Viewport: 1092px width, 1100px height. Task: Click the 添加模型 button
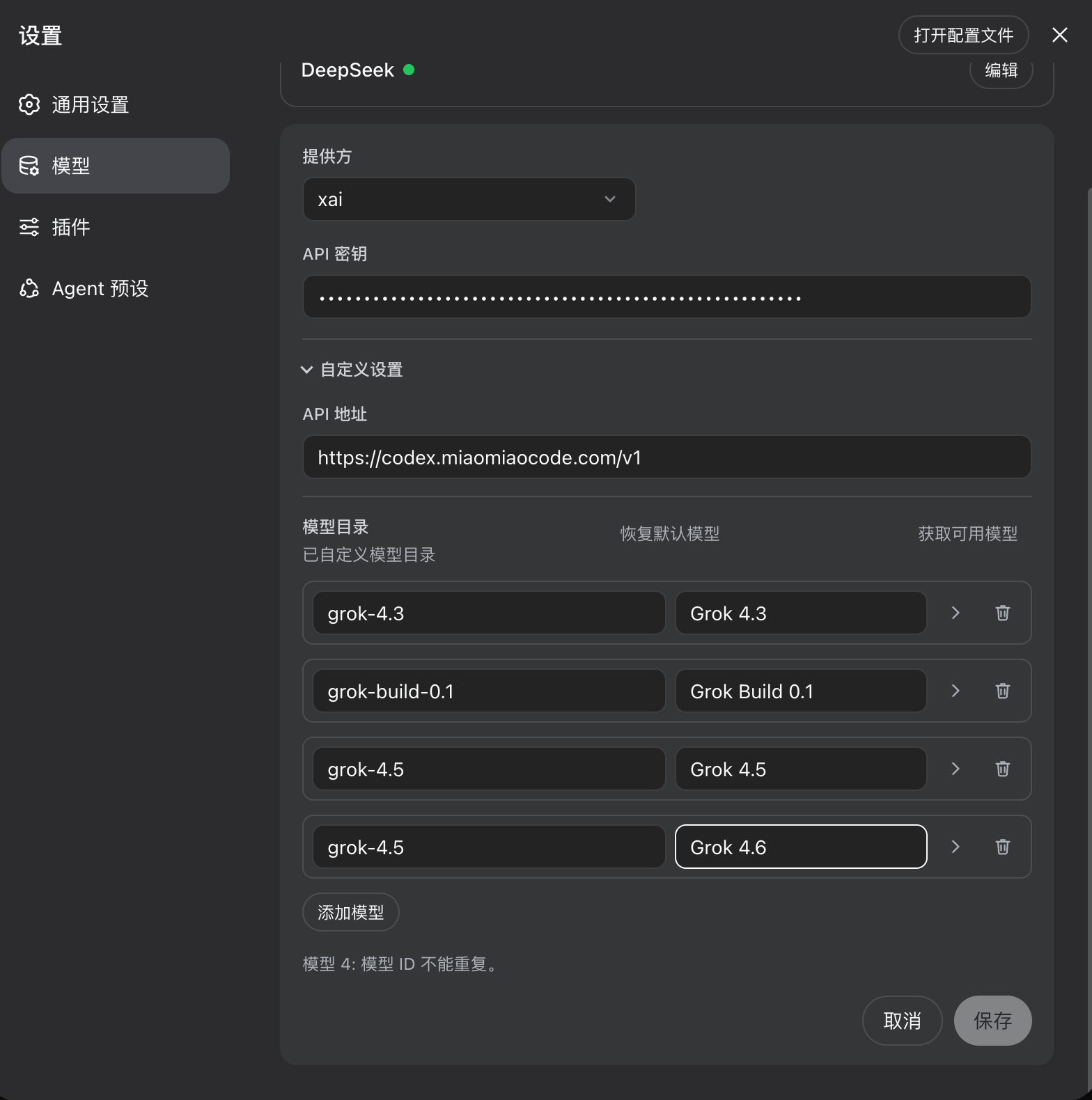[350, 912]
